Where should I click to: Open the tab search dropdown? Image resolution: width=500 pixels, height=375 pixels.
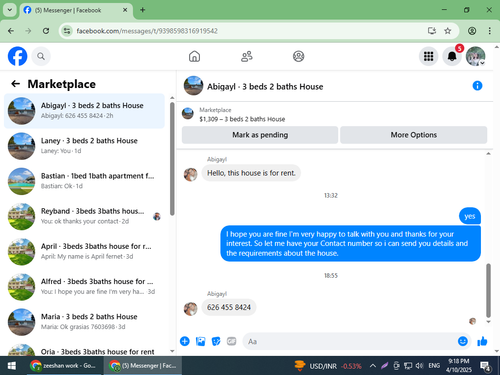click(10, 10)
